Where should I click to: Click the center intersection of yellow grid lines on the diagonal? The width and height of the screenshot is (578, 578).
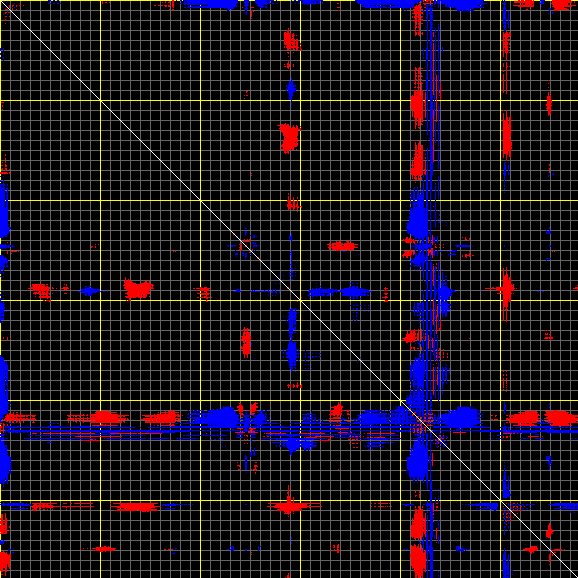pos(300,300)
